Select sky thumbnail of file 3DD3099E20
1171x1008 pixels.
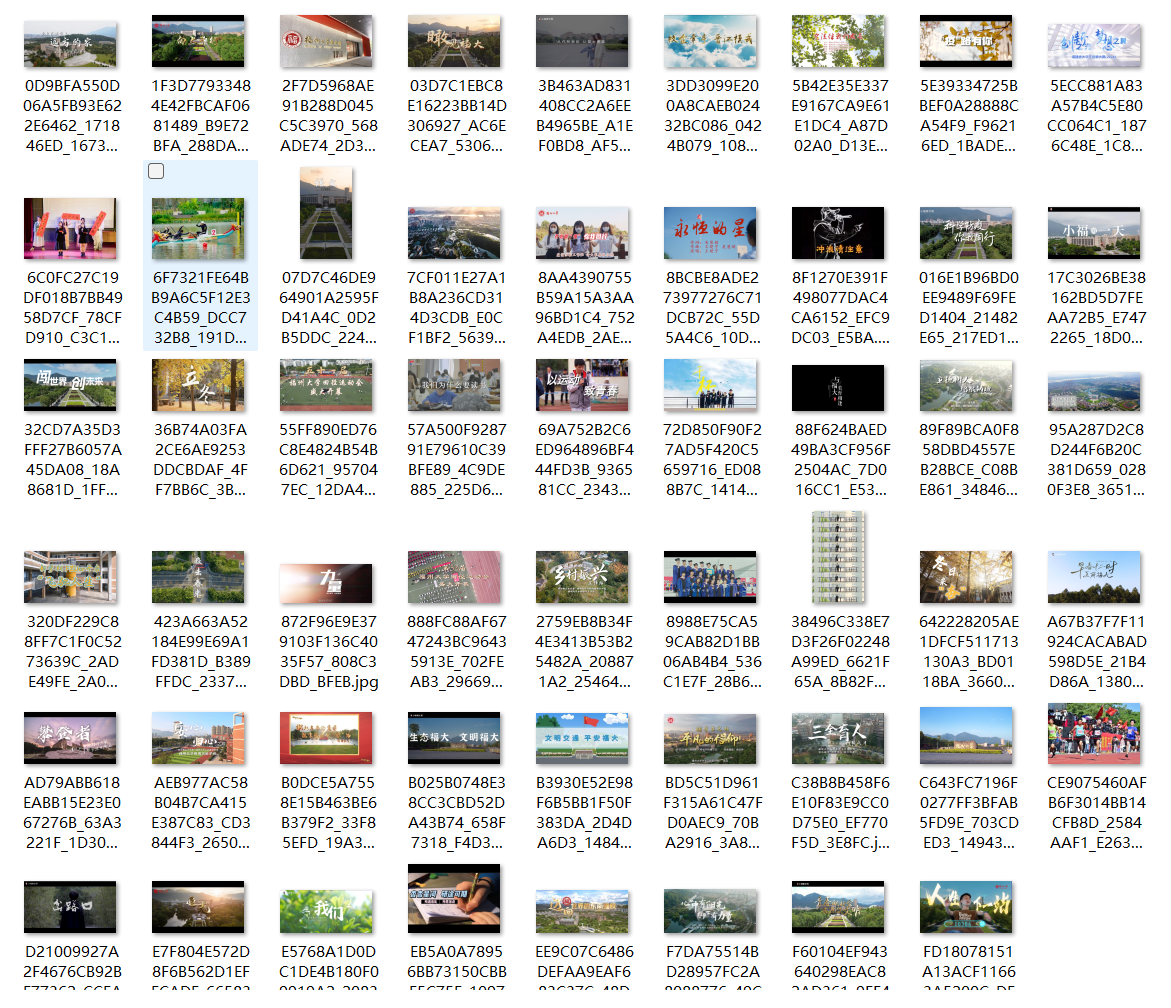(710, 41)
